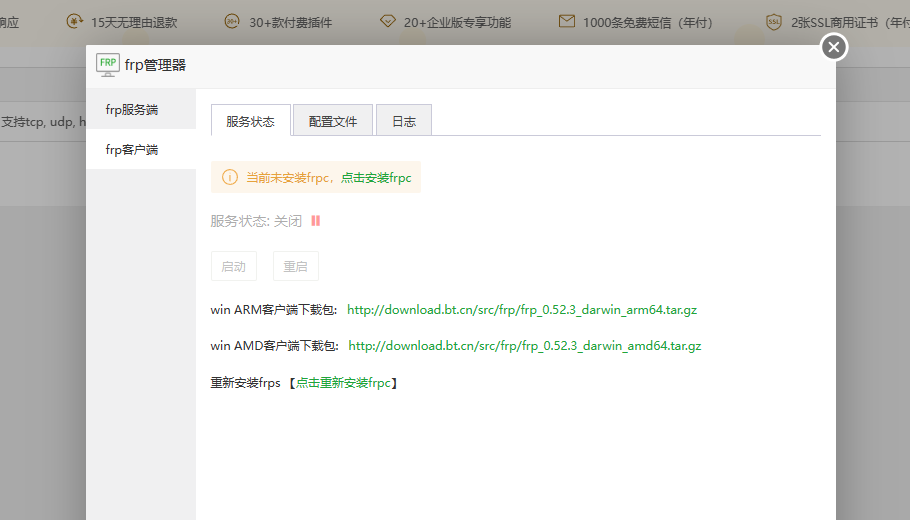Click the envelope icon for 1000条免费短信
The height and width of the screenshot is (520, 910).
[x=567, y=21]
